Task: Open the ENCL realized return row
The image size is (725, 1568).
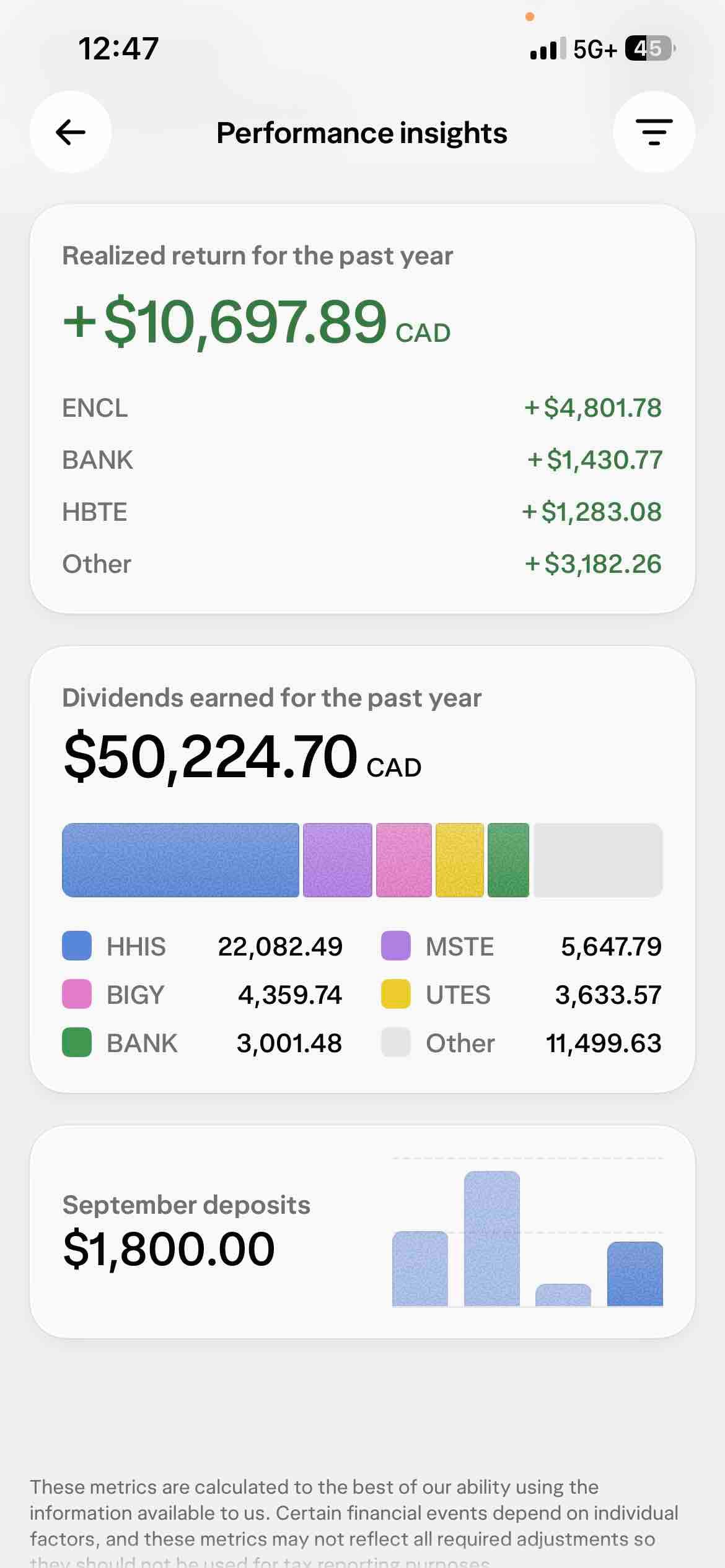Action: pos(362,408)
